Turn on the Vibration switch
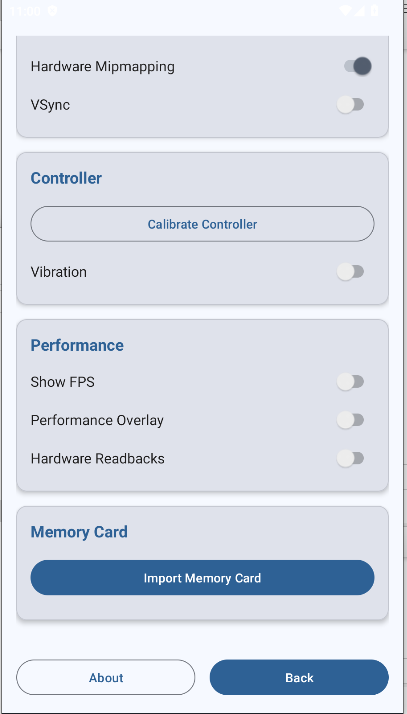Screen dimensions: 407x714 tap(350, 272)
